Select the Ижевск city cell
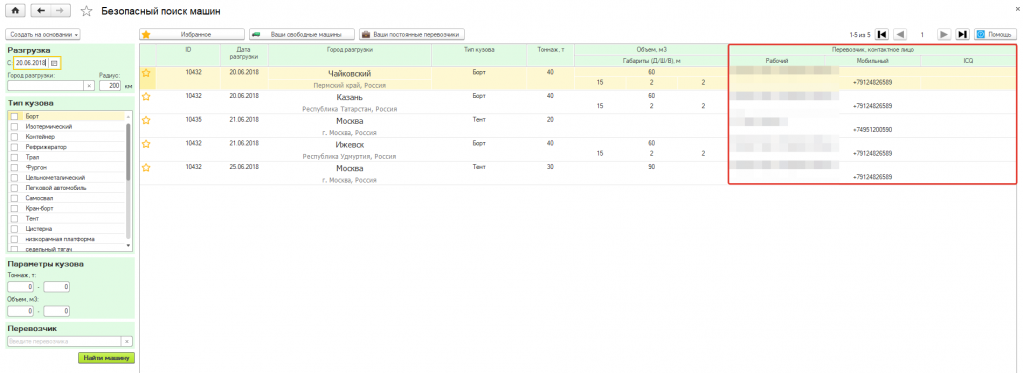The image size is (1023, 373). point(350,145)
